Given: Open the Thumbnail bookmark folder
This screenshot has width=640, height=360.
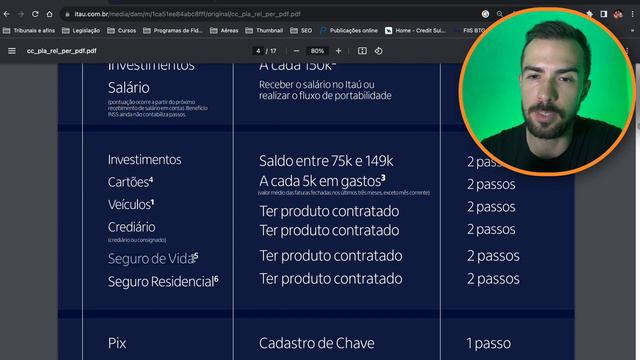Looking at the screenshot, I should (264, 31).
